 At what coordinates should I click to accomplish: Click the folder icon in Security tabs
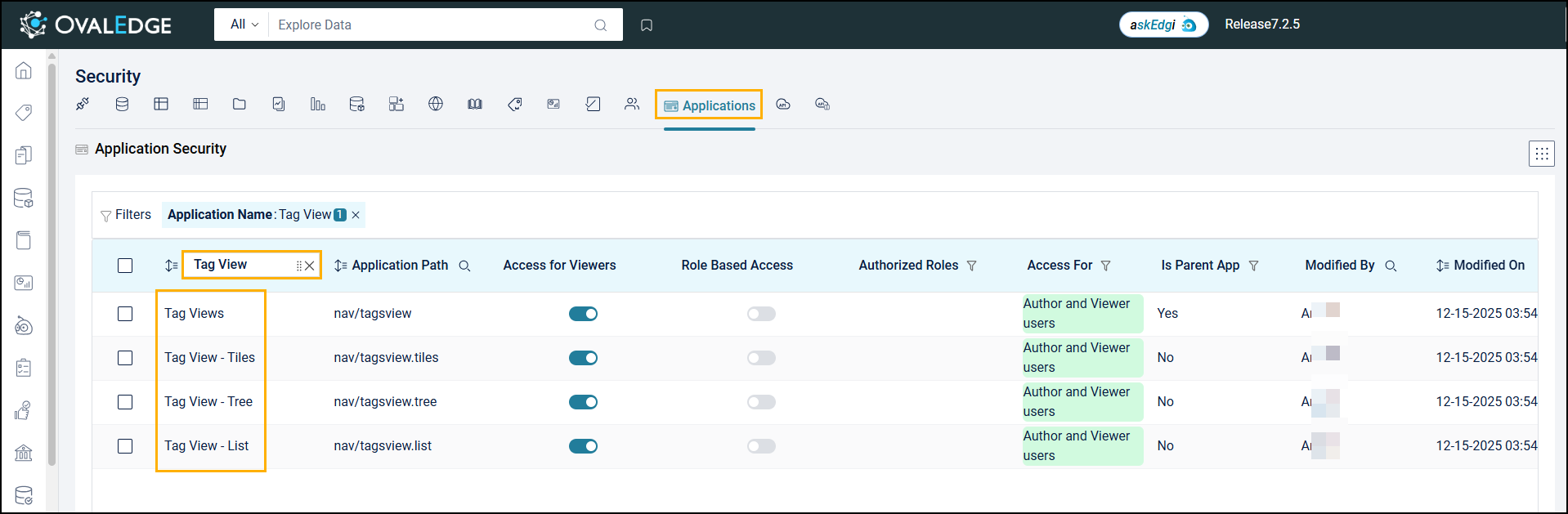pos(240,104)
